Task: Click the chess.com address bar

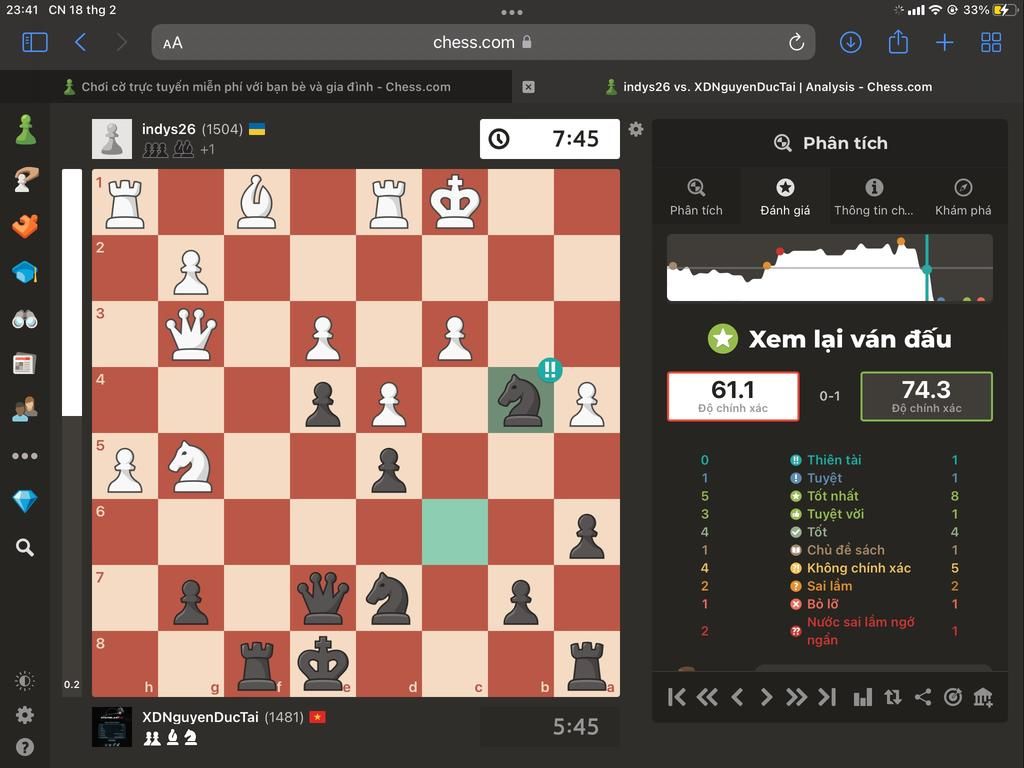Action: (483, 42)
